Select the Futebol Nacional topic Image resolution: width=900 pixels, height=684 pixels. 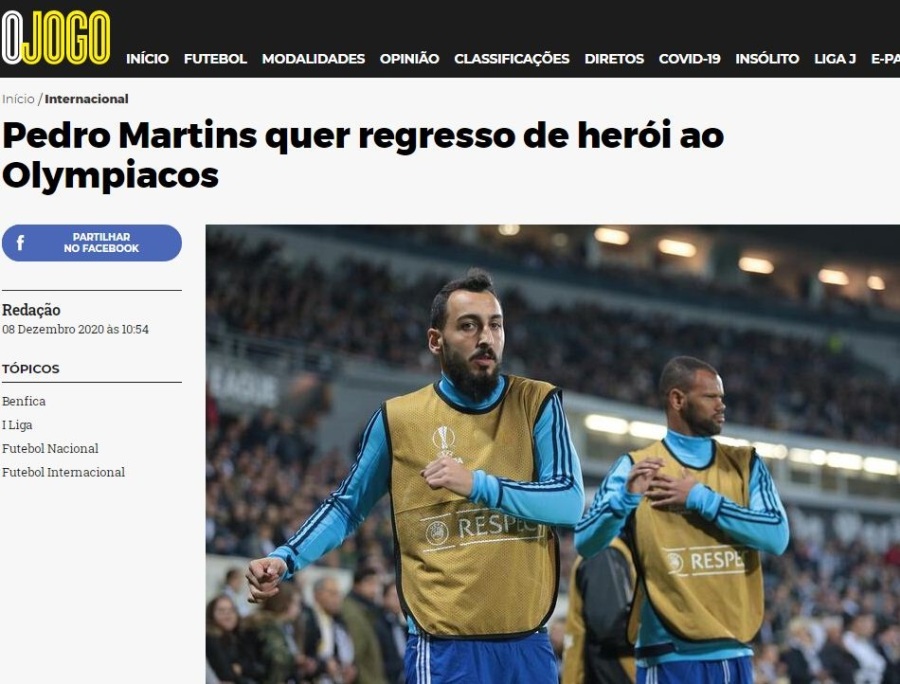[50, 448]
